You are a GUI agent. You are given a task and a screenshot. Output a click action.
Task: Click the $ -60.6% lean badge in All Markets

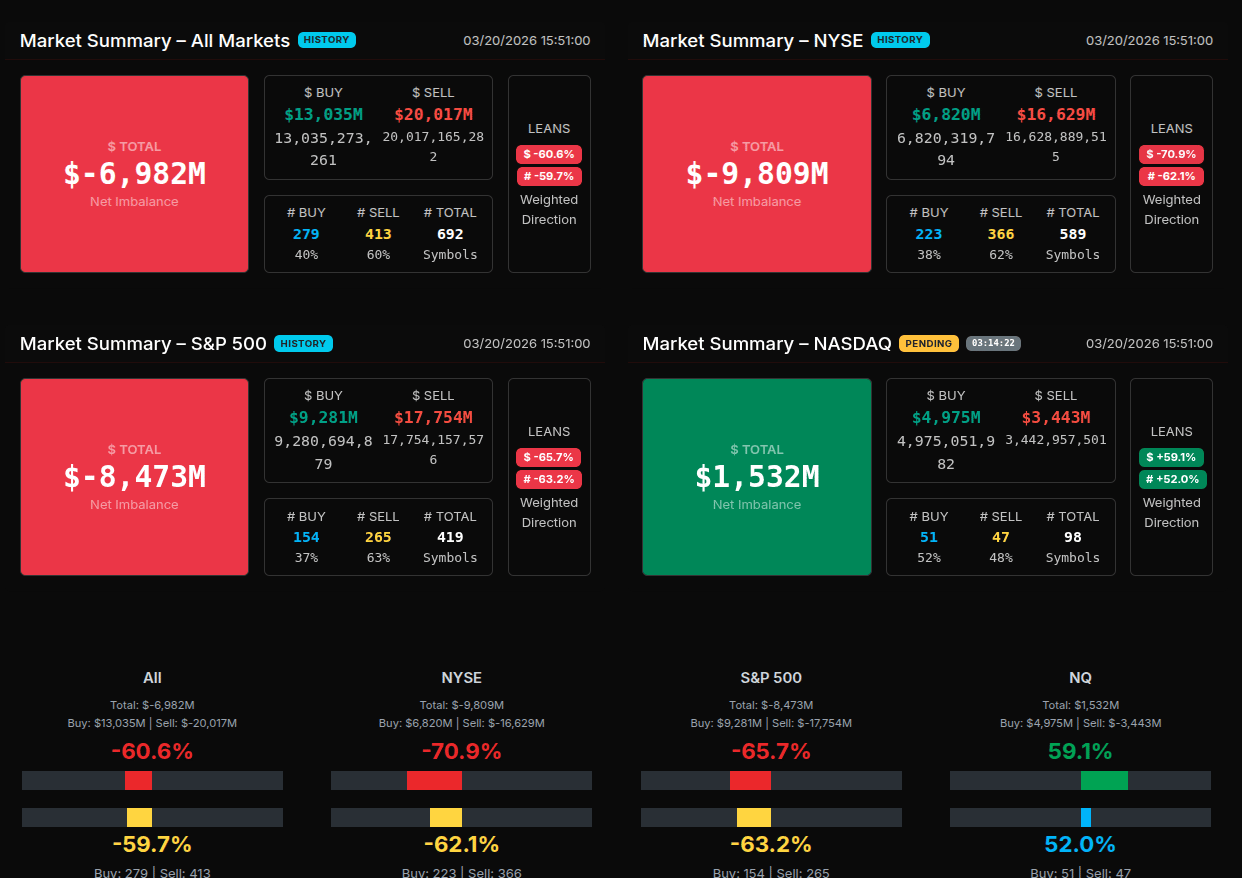point(549,154)
